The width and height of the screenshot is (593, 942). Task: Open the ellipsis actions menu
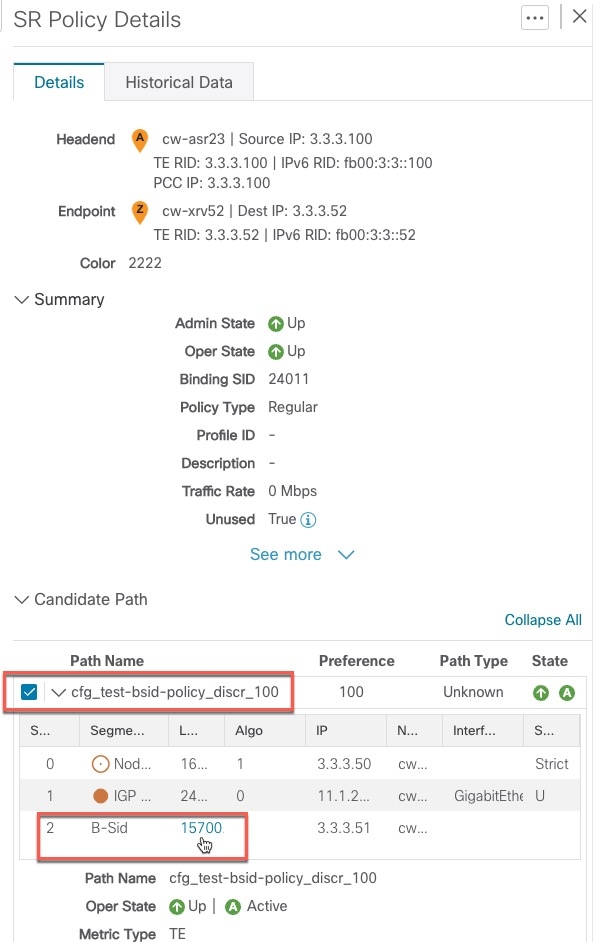tap(535, 17)
